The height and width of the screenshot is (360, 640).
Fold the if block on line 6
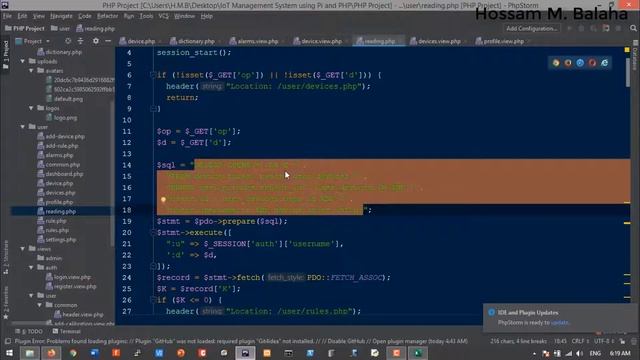153,75
